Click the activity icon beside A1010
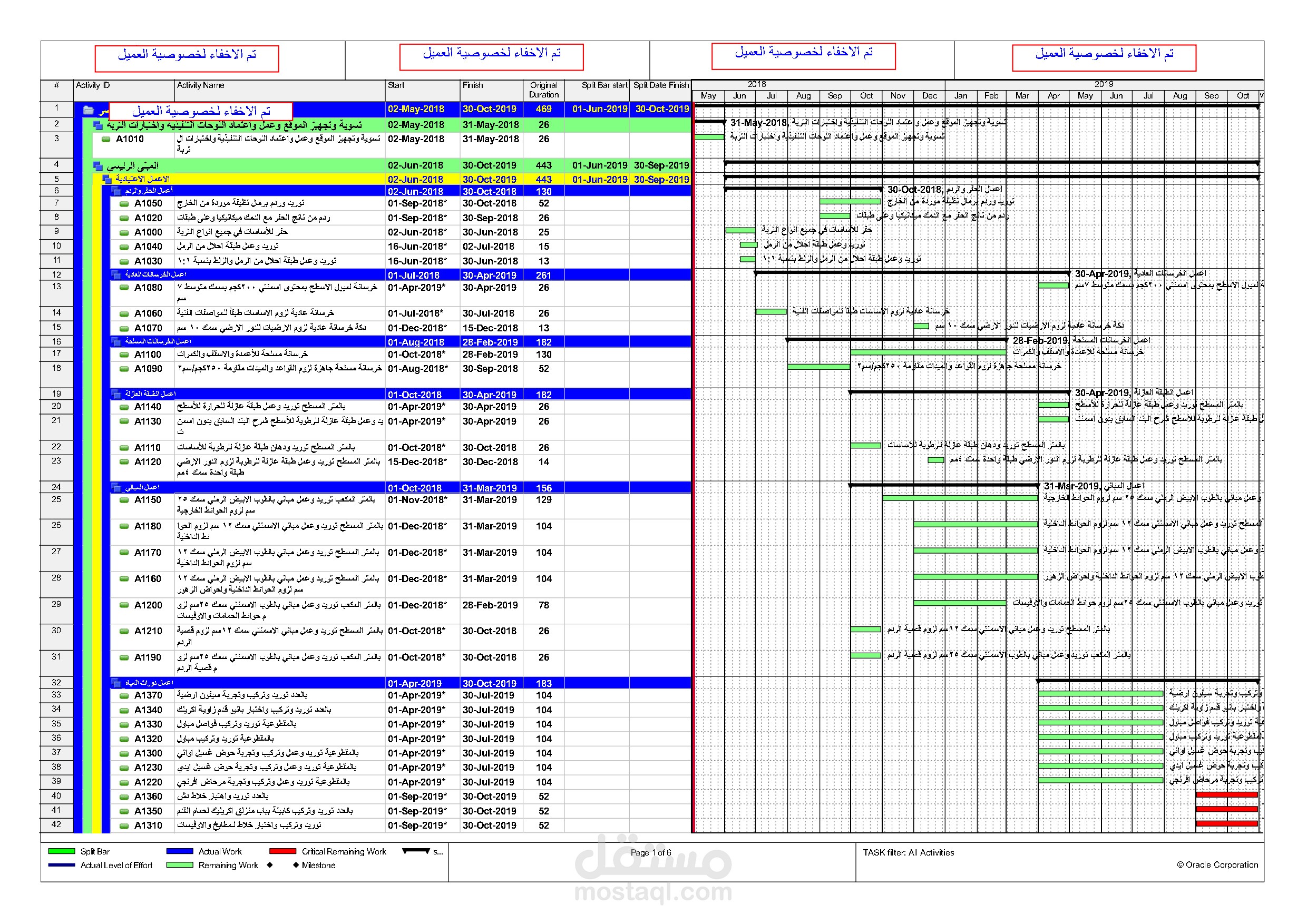 click(x=105, y=140)
